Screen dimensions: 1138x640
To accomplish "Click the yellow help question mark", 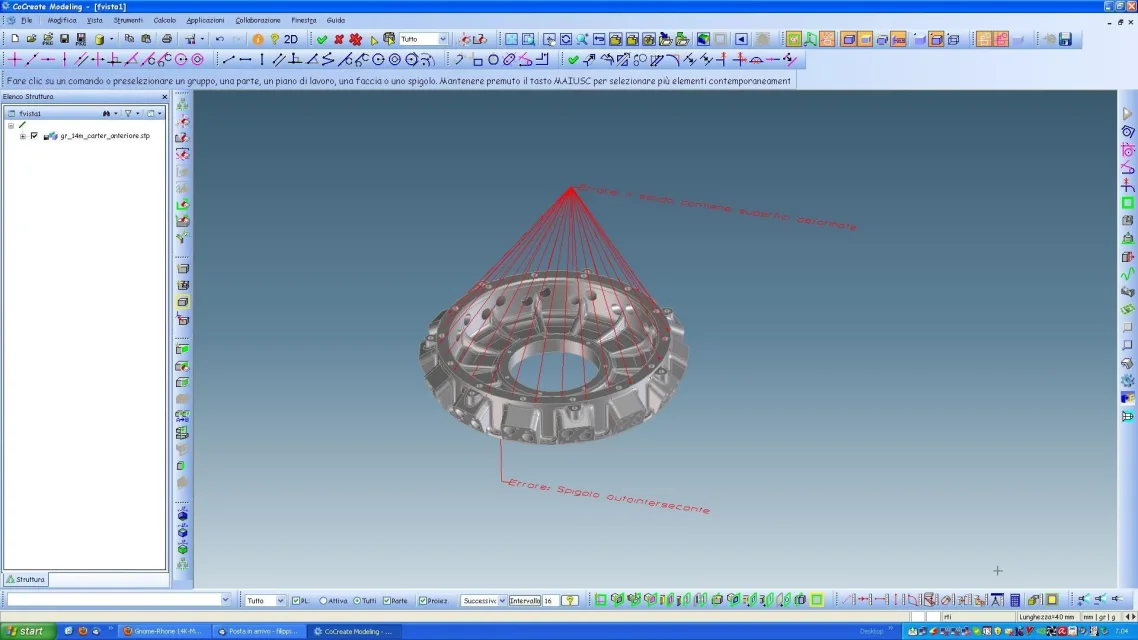I will [274, 39].
